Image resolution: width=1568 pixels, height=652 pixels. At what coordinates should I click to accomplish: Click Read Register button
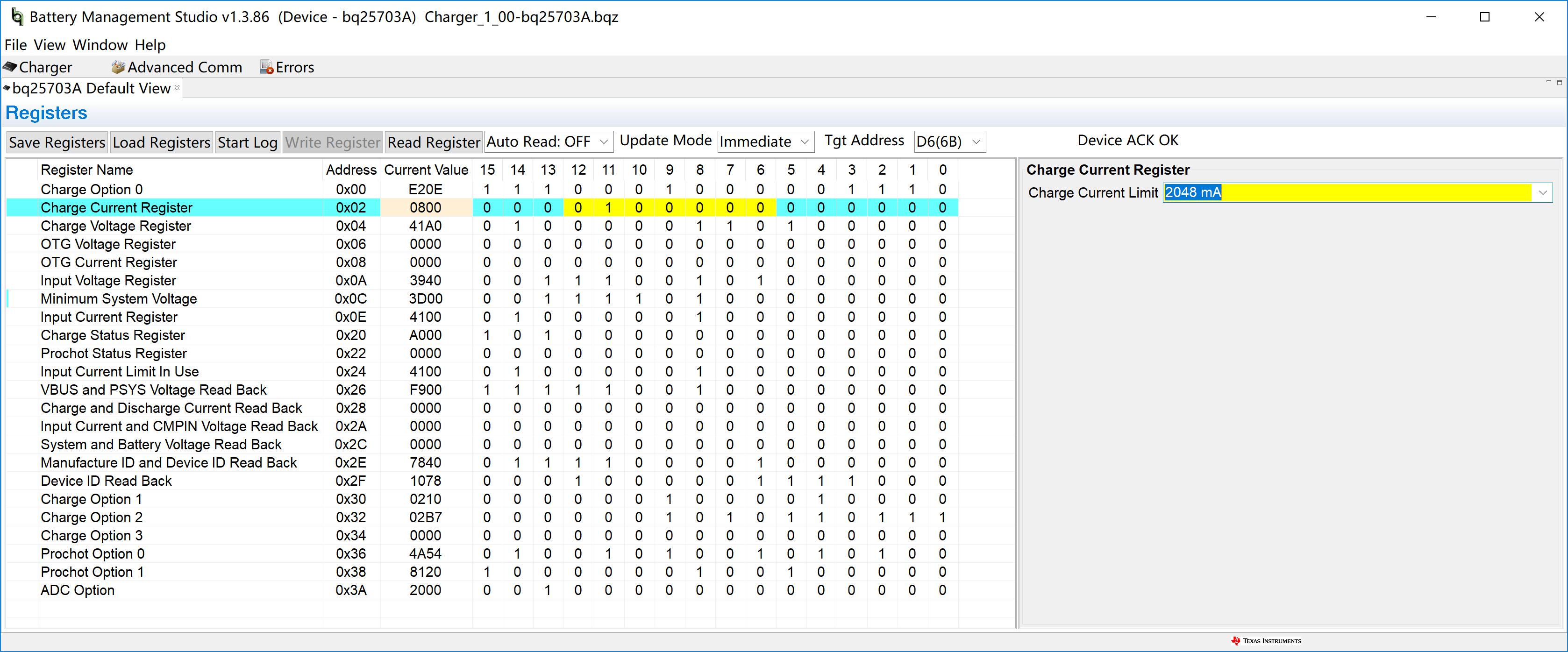pos(434,142)
